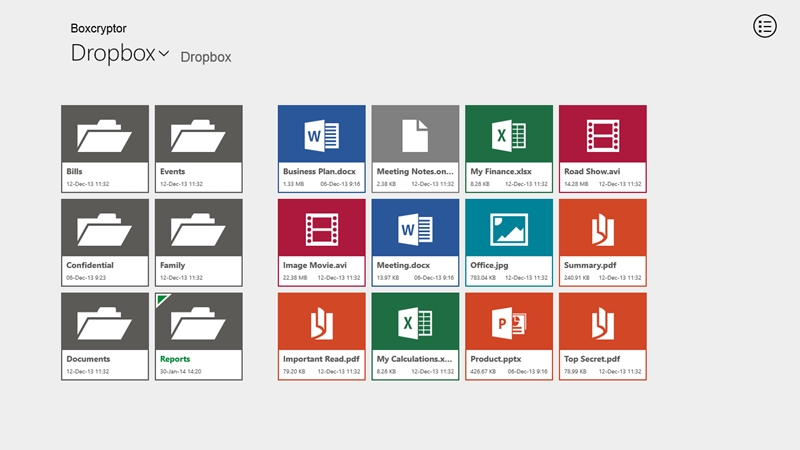800x450 pixels.
Task: Click the Top Secret.pdf file name
Action: pos(592,359)
